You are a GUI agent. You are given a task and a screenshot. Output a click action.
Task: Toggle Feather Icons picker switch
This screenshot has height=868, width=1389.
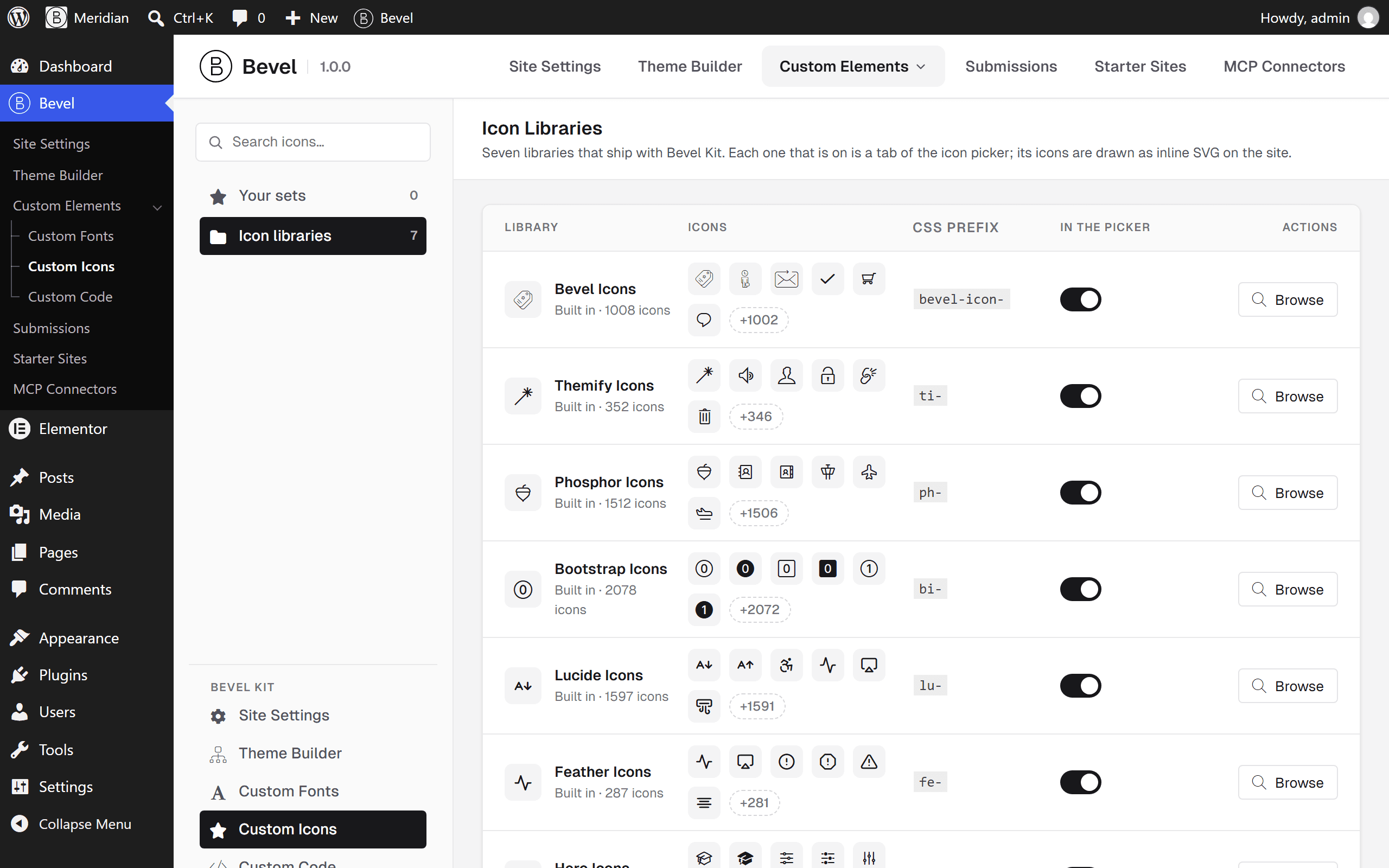tap(1080, 781)
